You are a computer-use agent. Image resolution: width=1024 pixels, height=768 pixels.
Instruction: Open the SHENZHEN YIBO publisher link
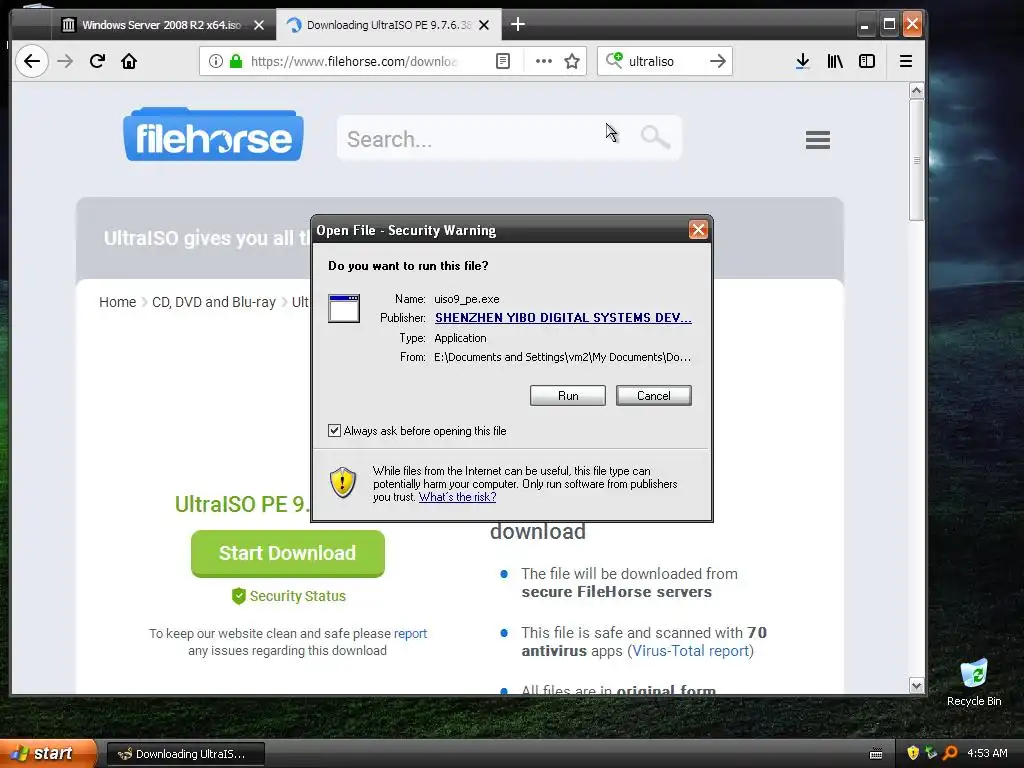coord(563,317)
